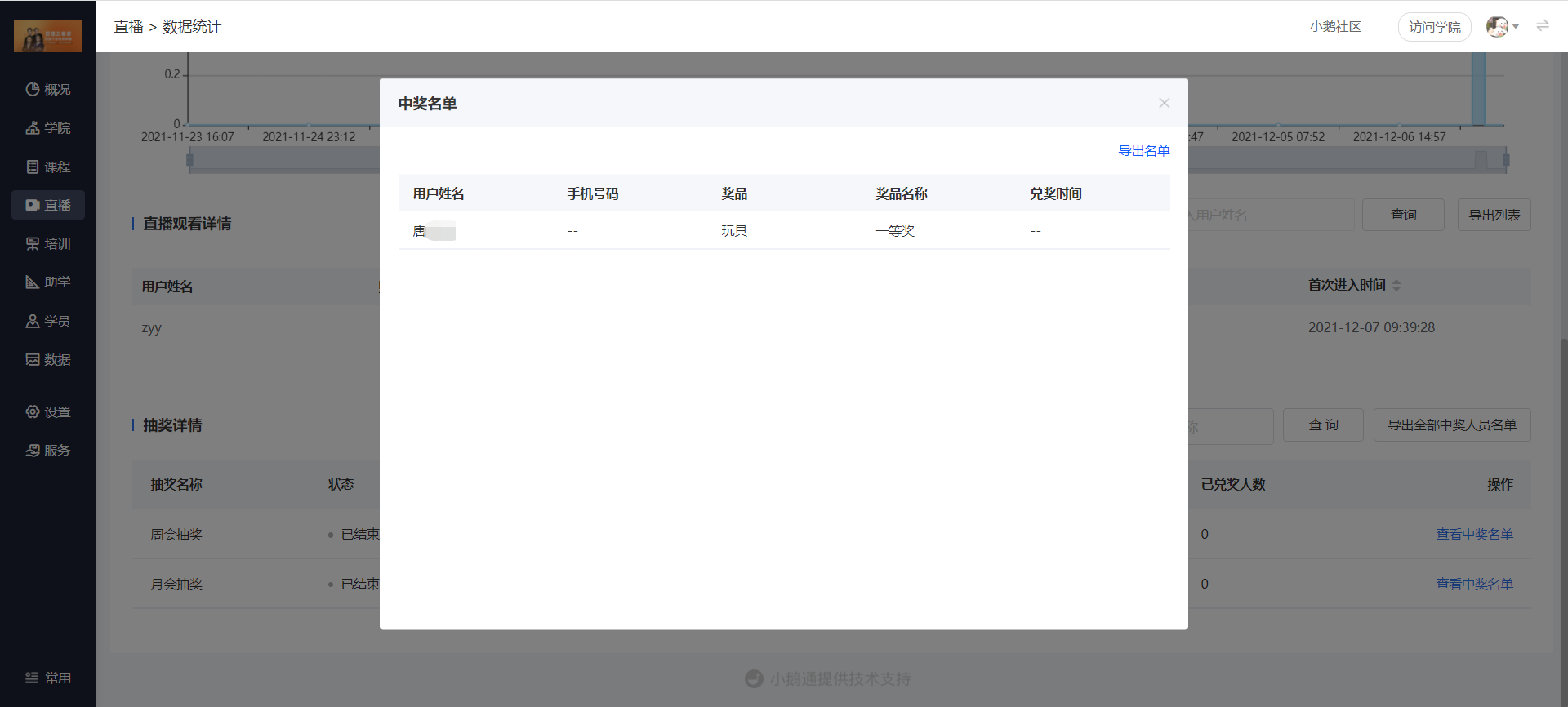1568x707 pixels.
Task: Select the 直播 live sidebar item
Action: 48,205
